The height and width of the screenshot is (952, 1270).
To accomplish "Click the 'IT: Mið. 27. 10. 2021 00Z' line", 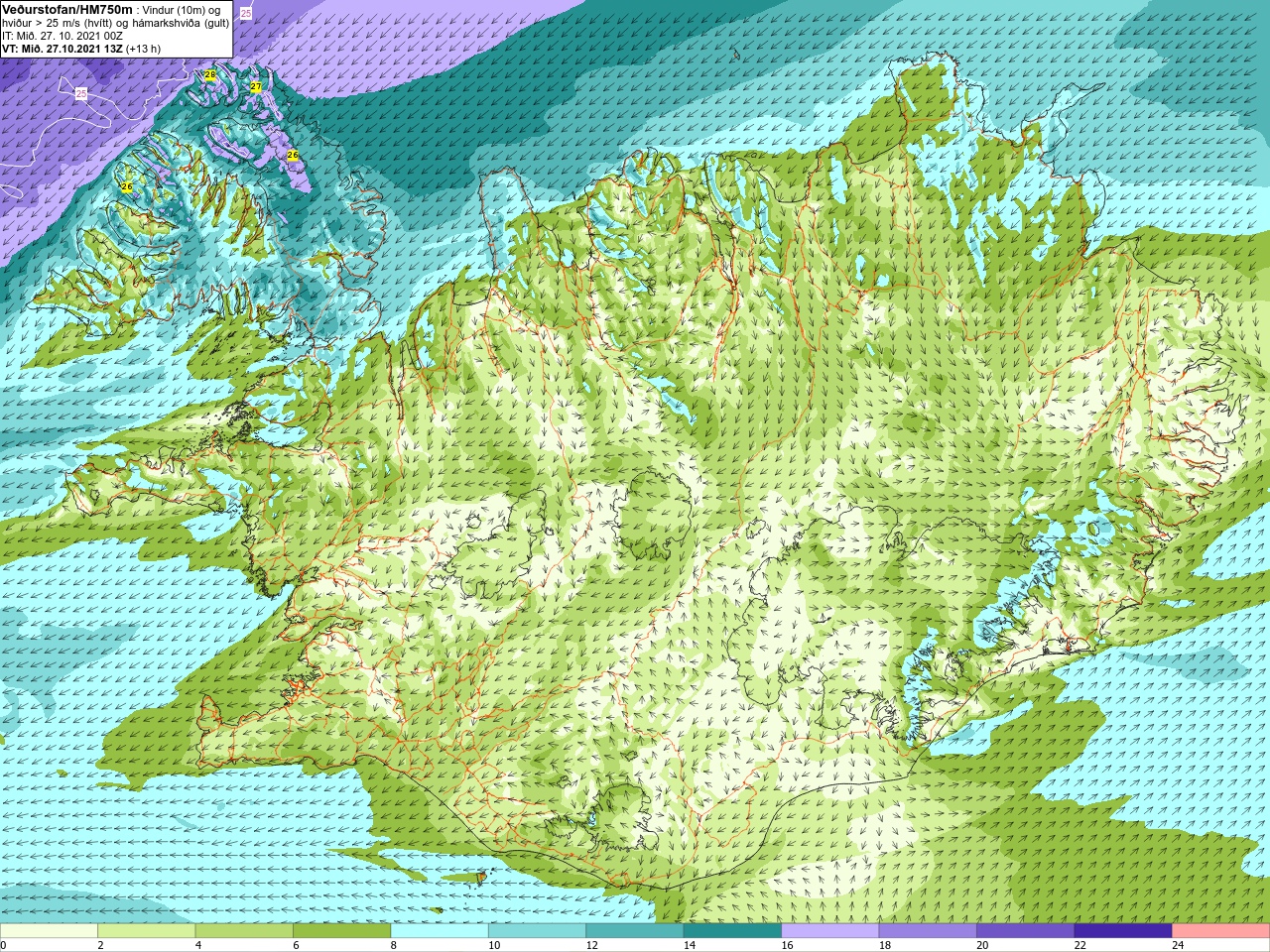I will click(x=63, y=36).
